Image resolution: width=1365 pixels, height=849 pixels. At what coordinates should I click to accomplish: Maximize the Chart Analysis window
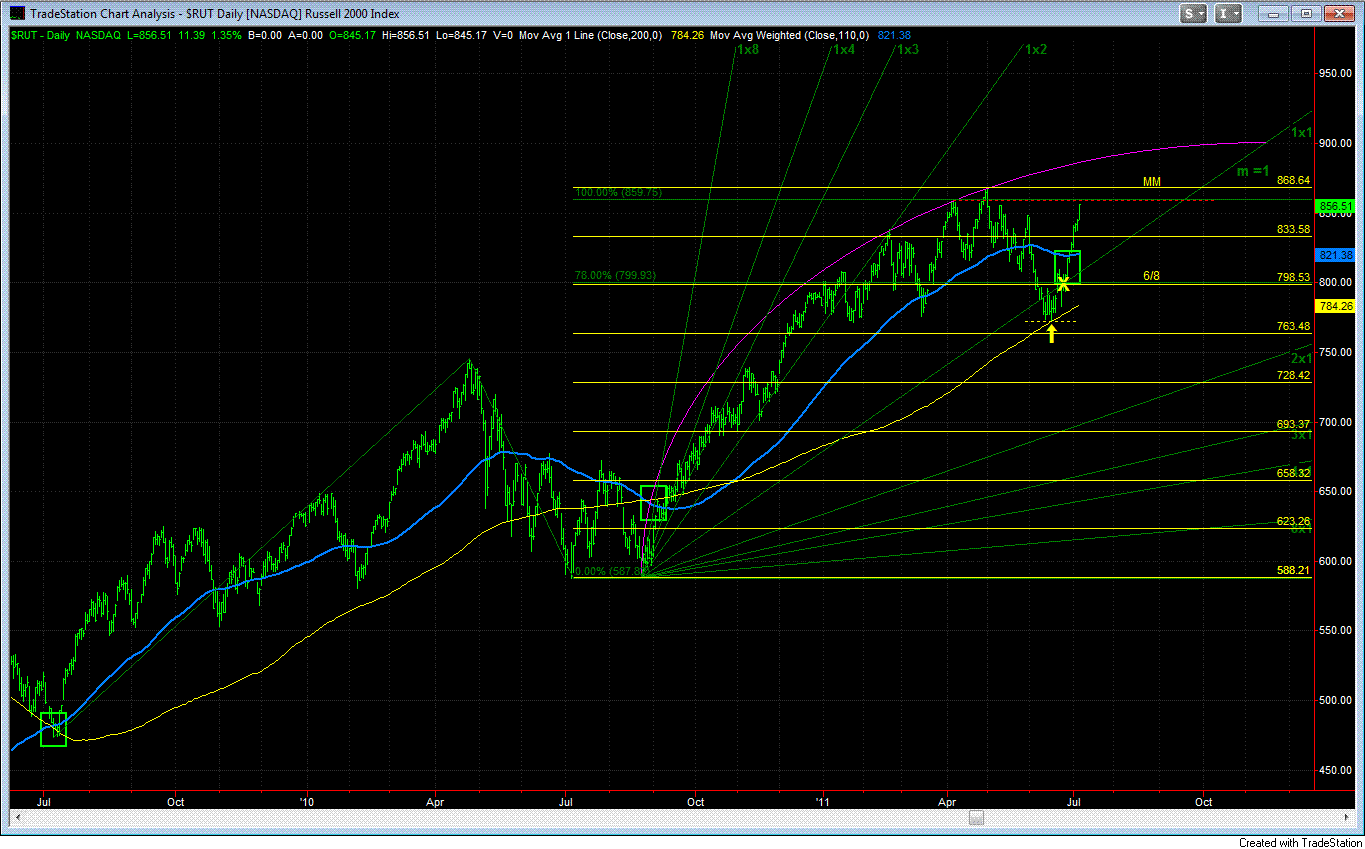(1304, 14)
